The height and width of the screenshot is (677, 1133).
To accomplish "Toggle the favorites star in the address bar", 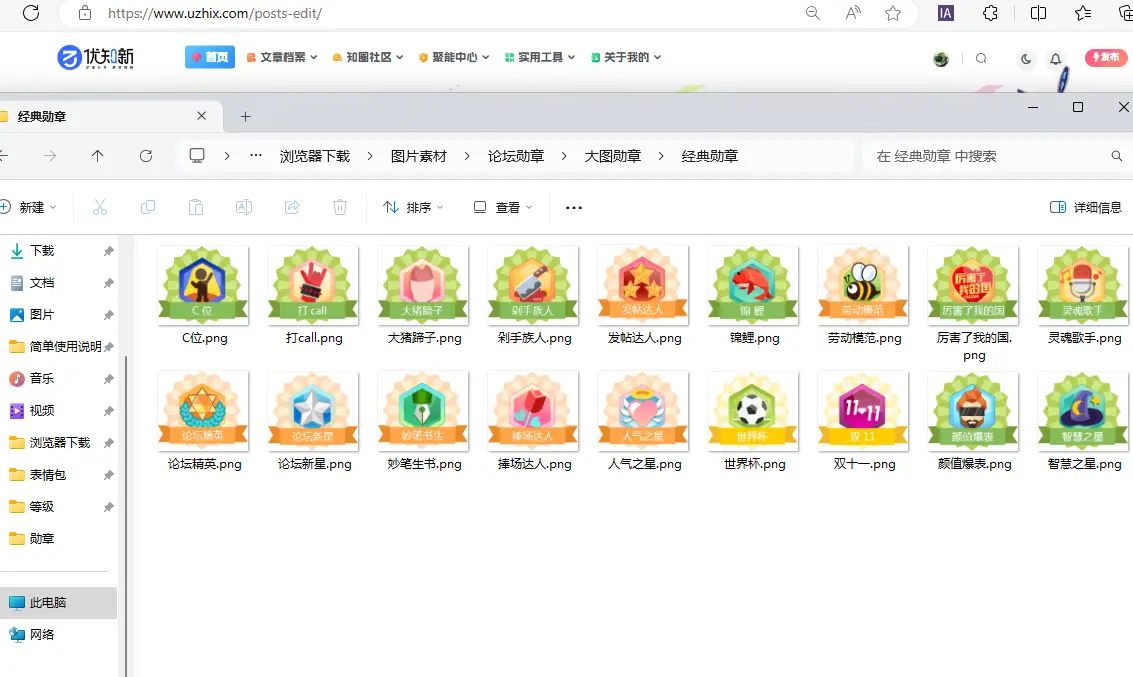I will (893, 14).
